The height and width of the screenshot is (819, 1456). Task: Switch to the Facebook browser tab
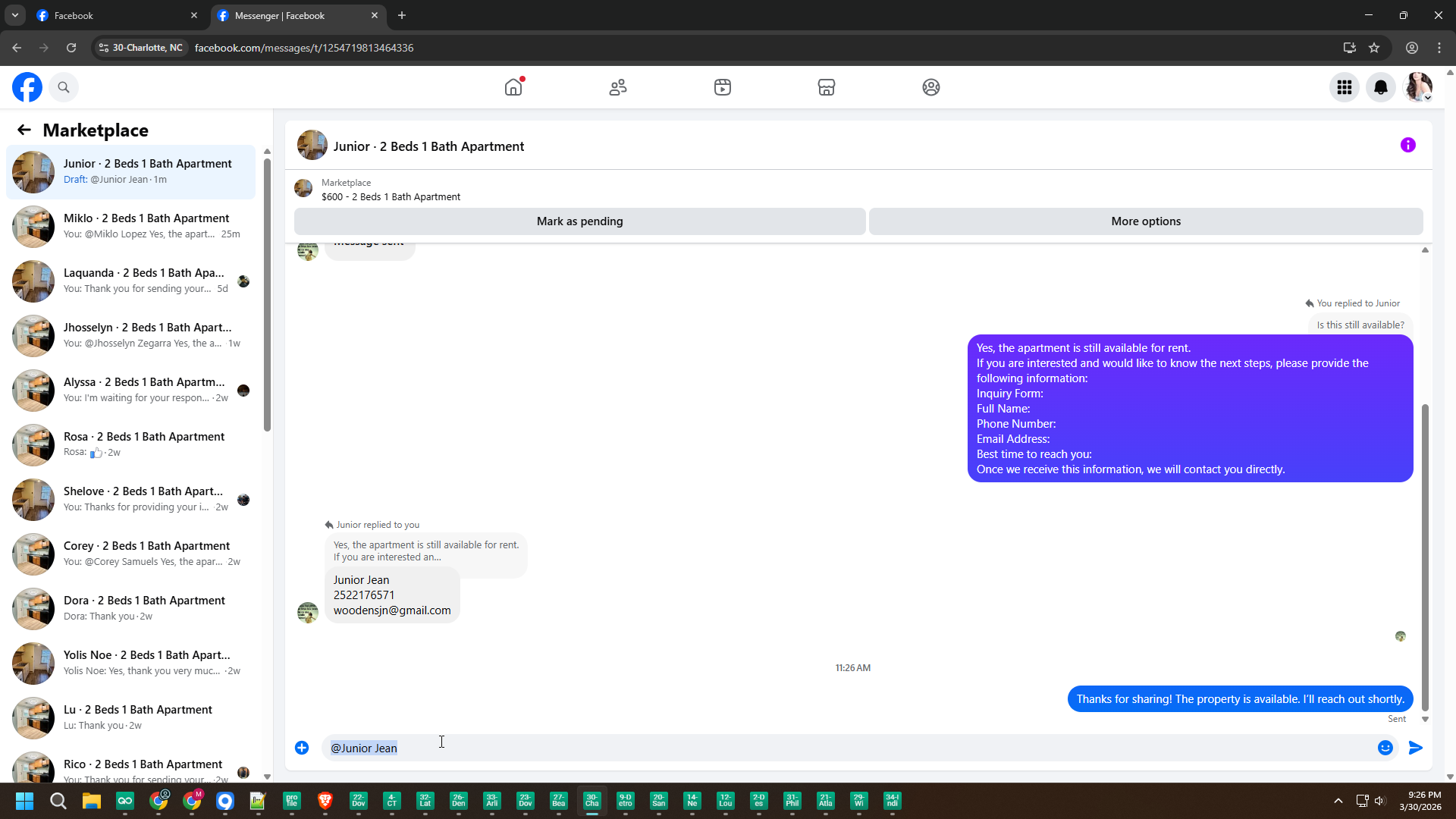114,15
